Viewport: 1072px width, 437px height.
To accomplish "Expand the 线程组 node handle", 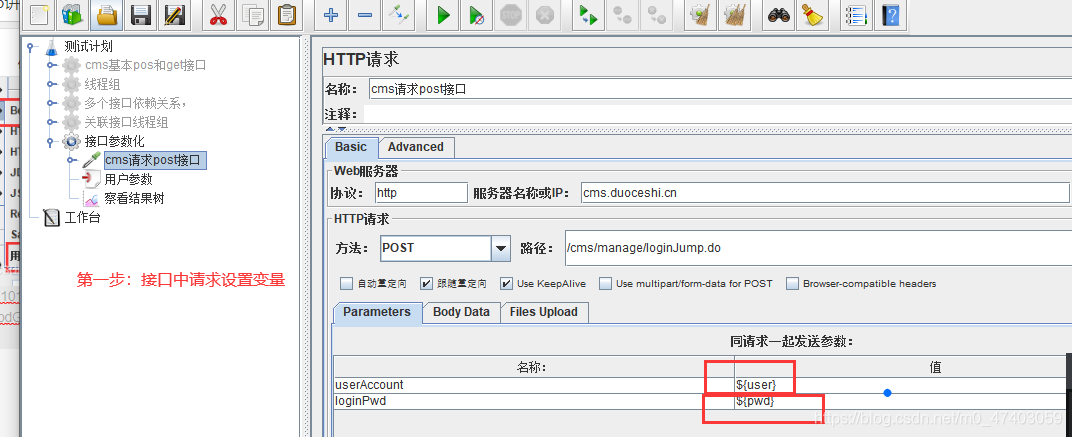I will tap(51, 85).
